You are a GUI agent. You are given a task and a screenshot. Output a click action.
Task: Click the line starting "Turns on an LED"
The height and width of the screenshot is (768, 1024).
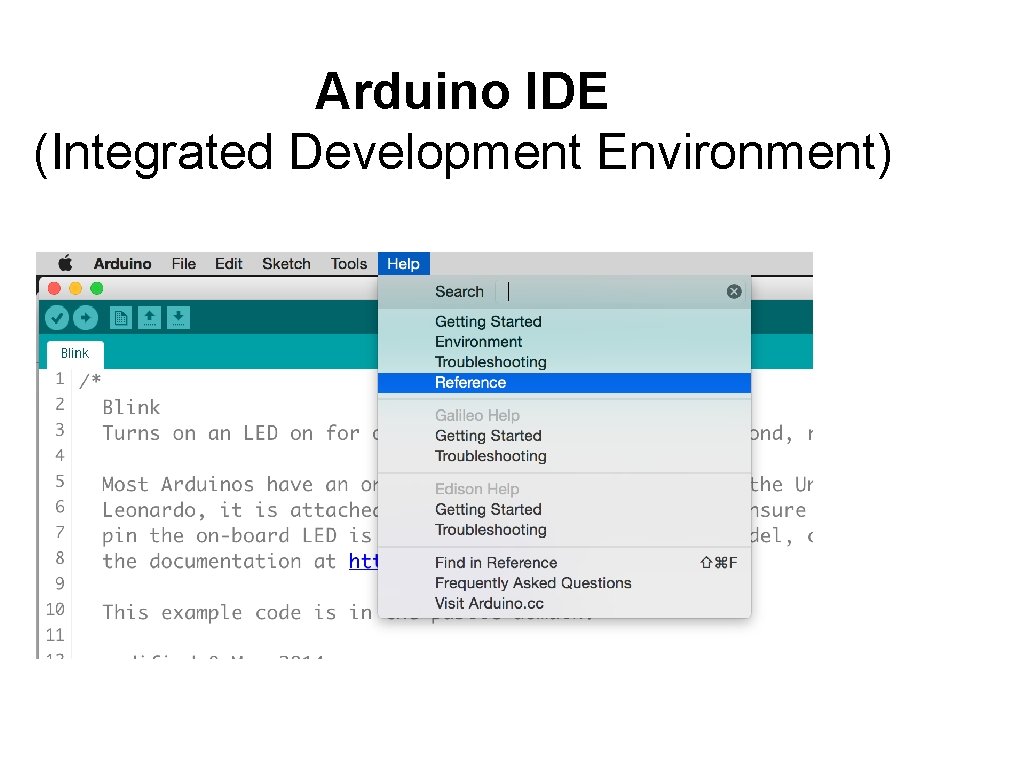pos(240,434)
